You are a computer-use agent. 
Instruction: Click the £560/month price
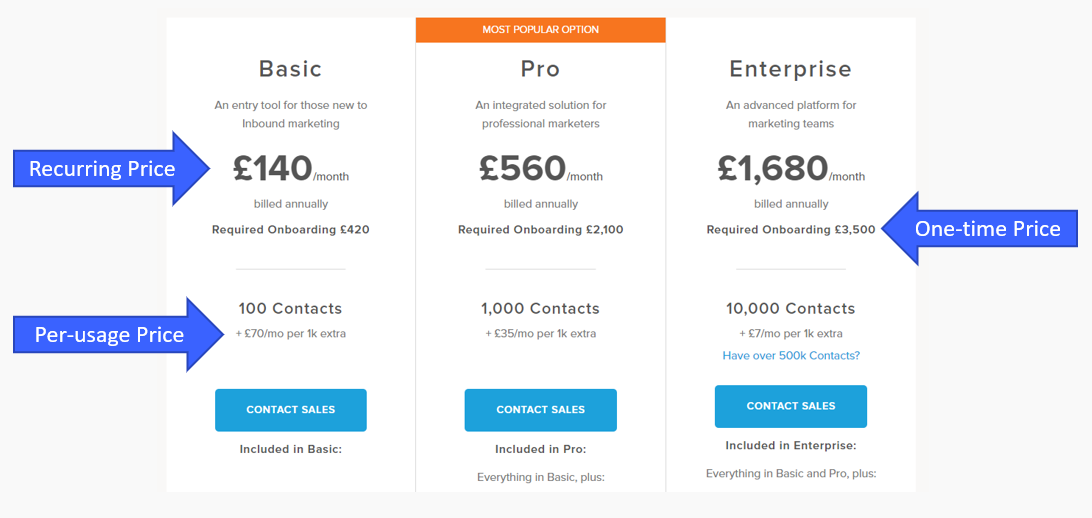point(540,169)
